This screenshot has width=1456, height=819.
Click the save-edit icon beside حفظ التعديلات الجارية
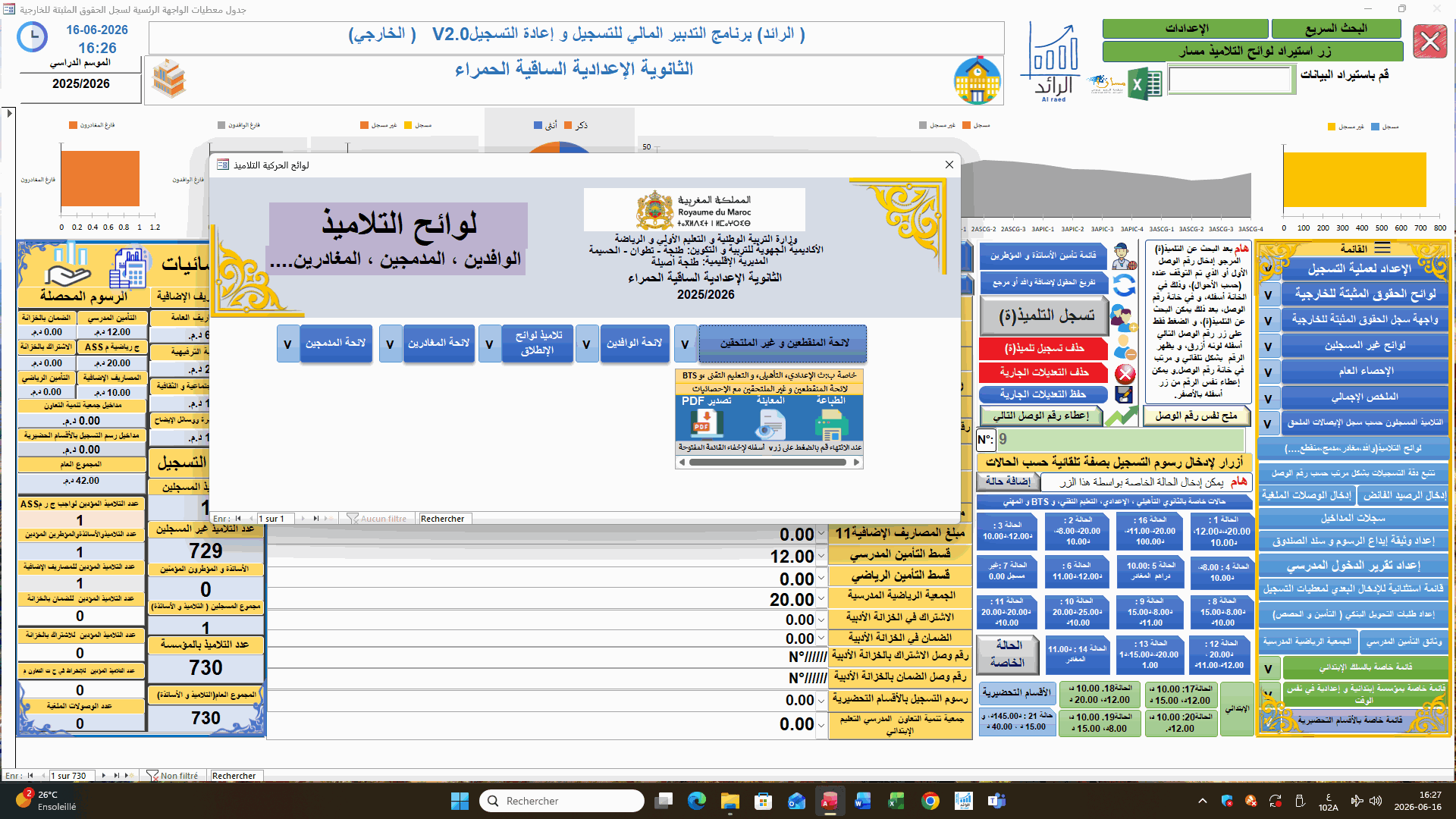pos(1125,394)
